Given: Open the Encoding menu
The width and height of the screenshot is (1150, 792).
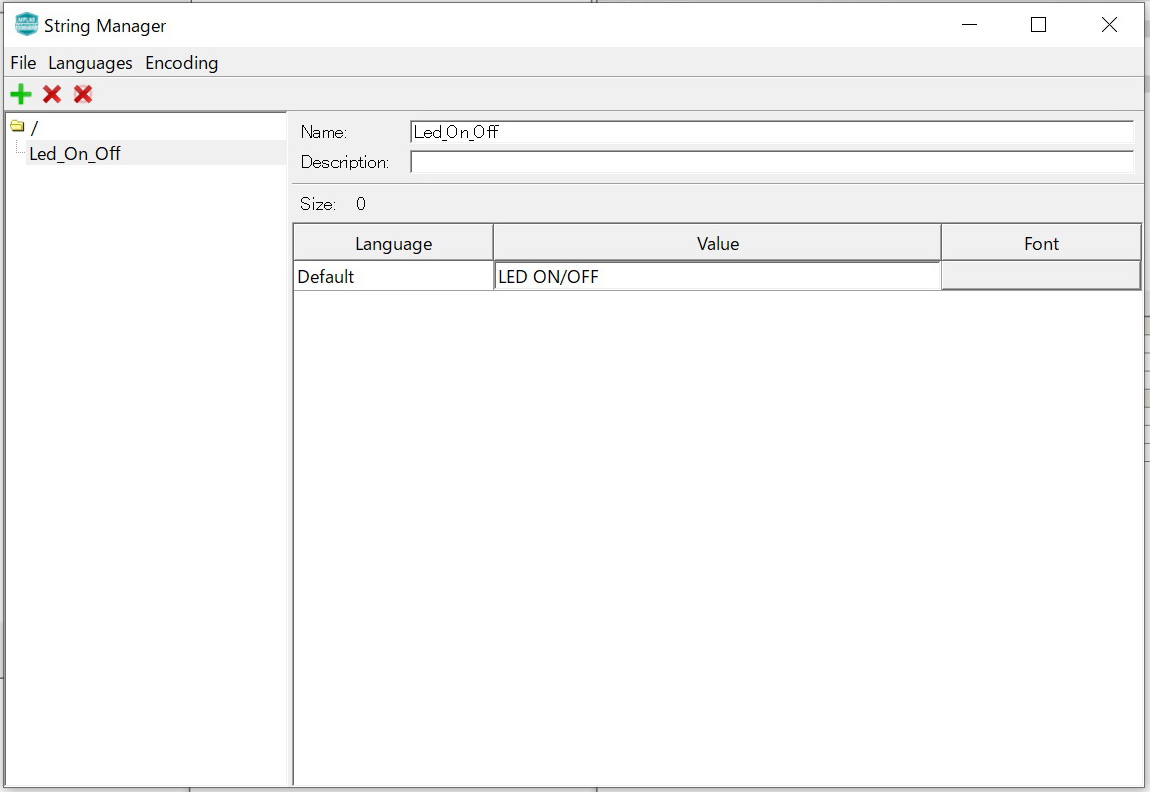Looking at the screenshot, I should (181, 63).
